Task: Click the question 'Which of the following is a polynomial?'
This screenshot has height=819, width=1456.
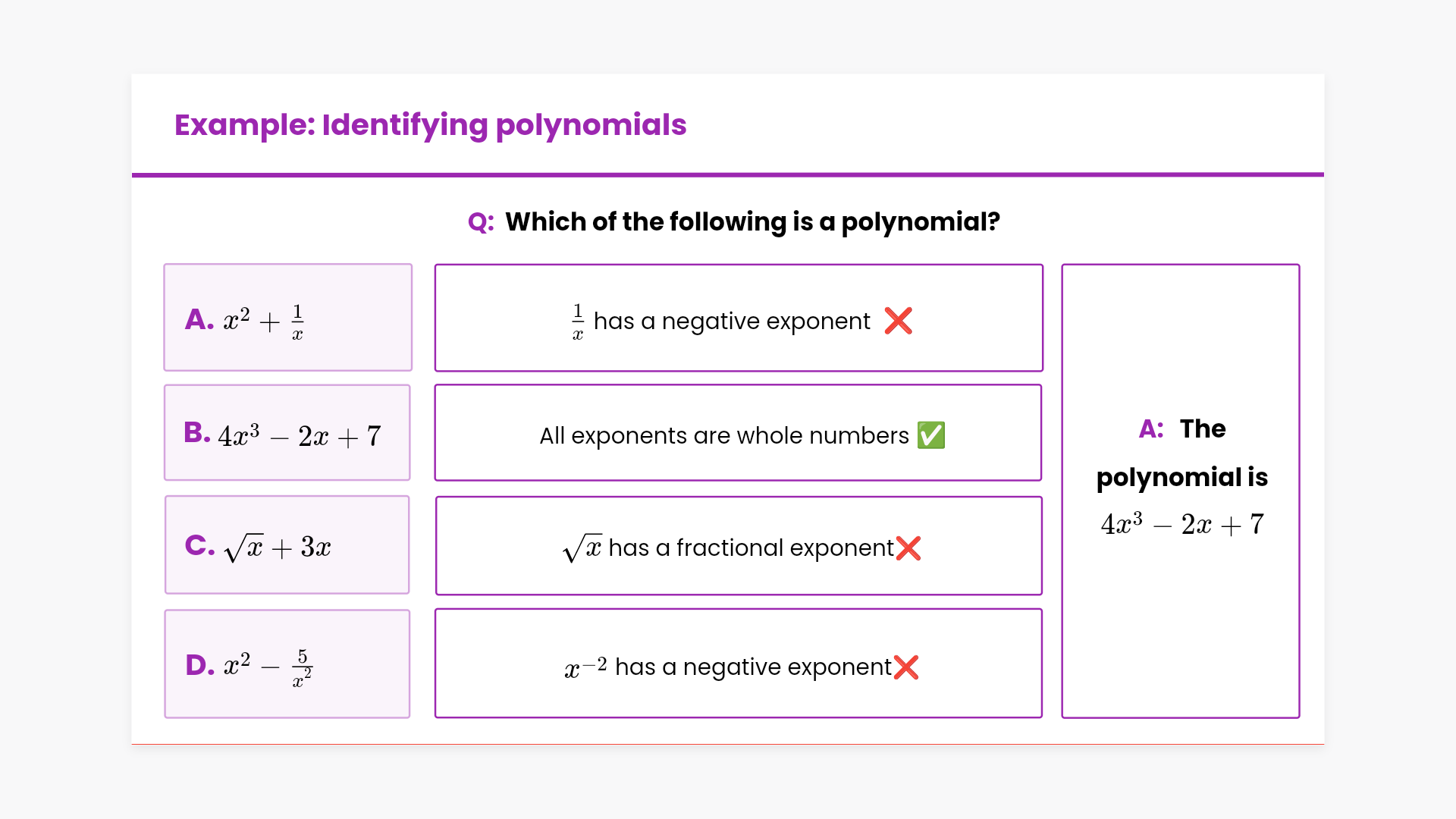Action: pos(752,222)
